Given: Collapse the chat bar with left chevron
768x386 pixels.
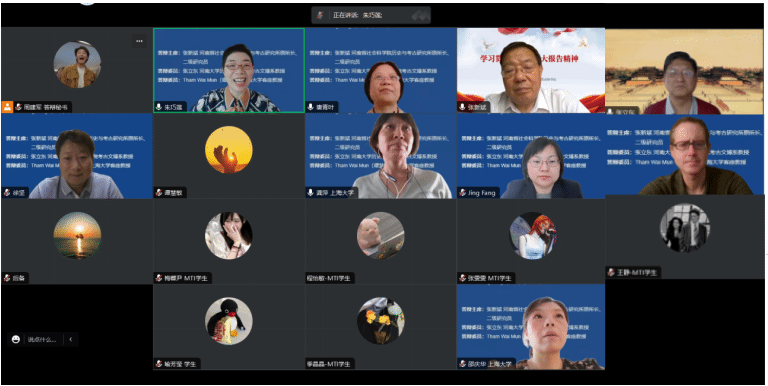Looking at the screenshot, I should point(71,339).
